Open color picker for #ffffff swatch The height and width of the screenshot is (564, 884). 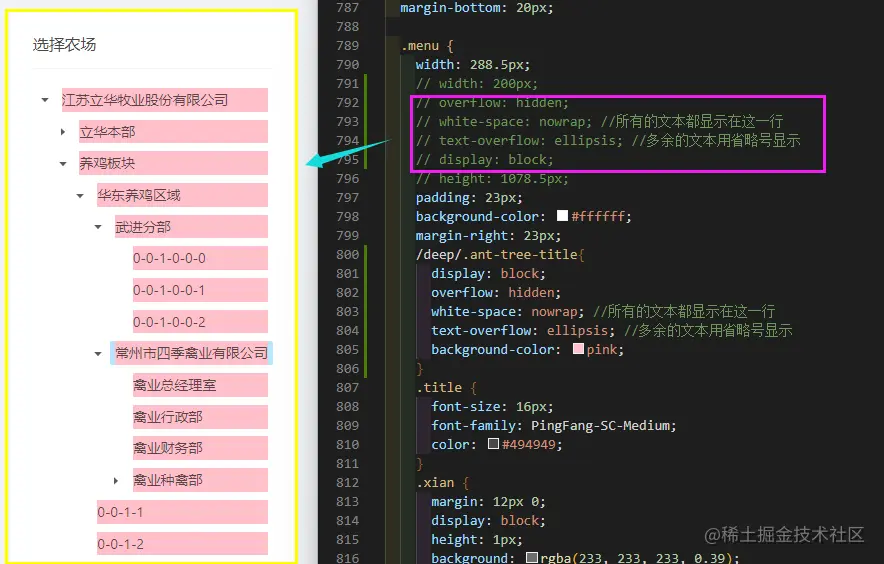pos(562,215)
